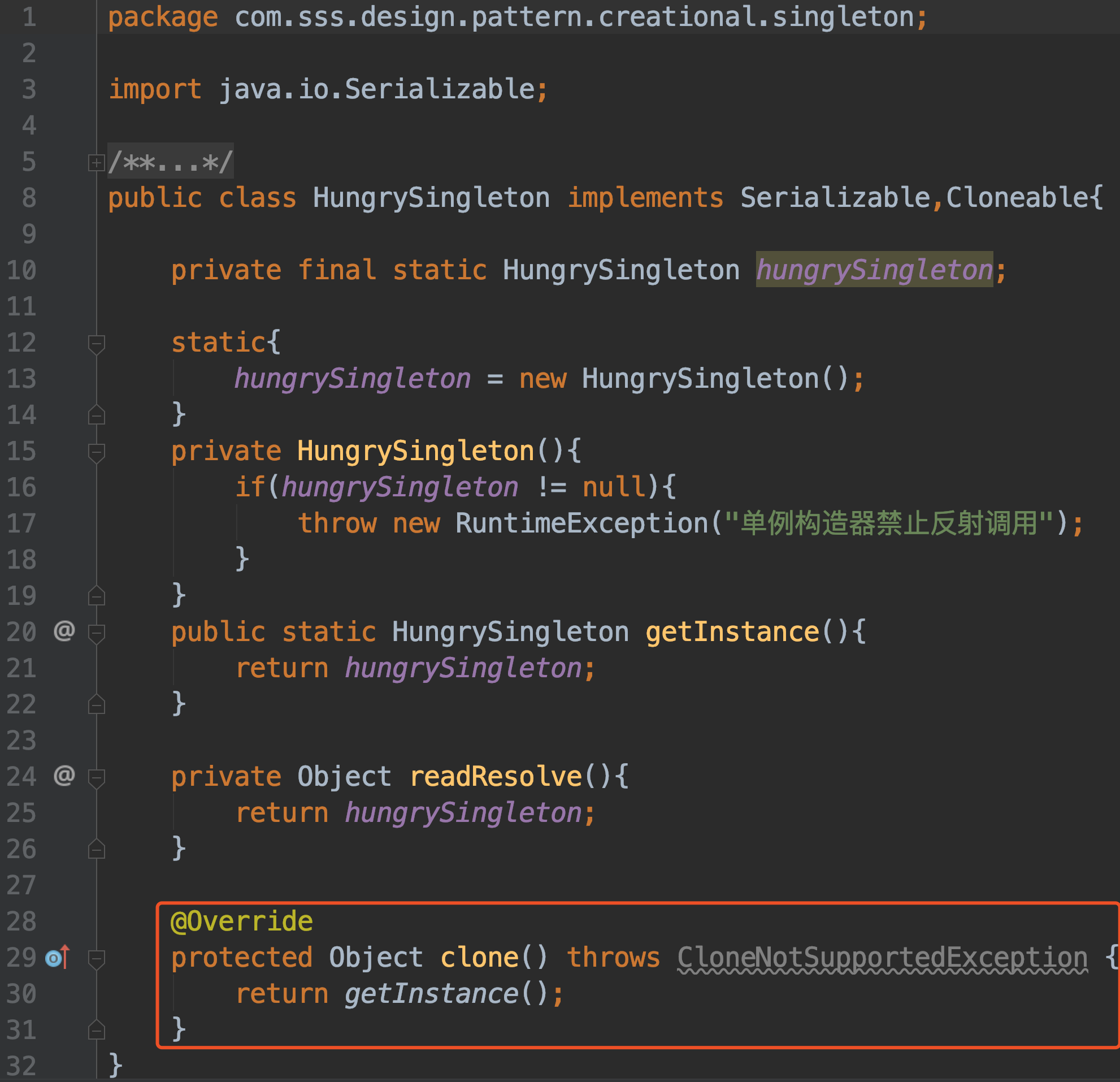Collapse the readResolve method on line 24
This screenshot has width=1120, height=1082.
96,777
